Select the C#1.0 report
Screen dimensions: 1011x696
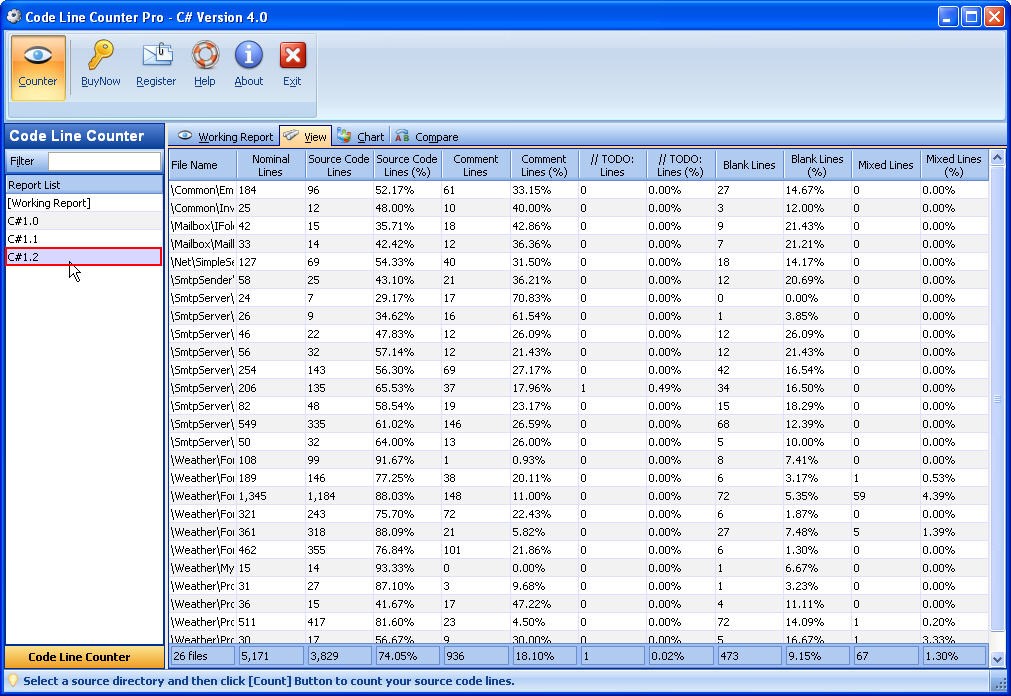point(84,221)
